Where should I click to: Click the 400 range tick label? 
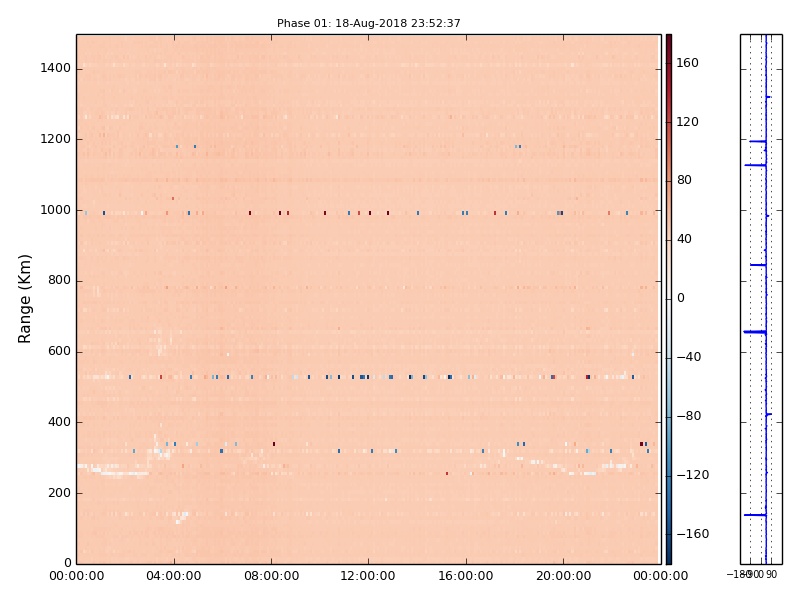click(59, 422)
